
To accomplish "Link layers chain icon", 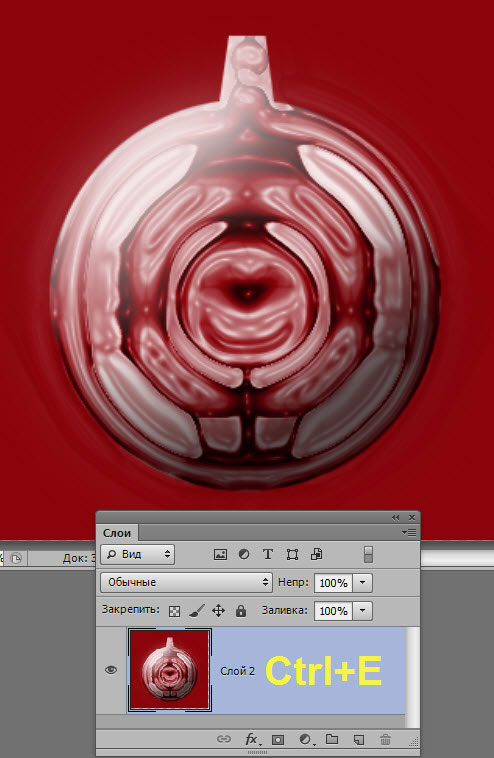I will click(223, 739).
